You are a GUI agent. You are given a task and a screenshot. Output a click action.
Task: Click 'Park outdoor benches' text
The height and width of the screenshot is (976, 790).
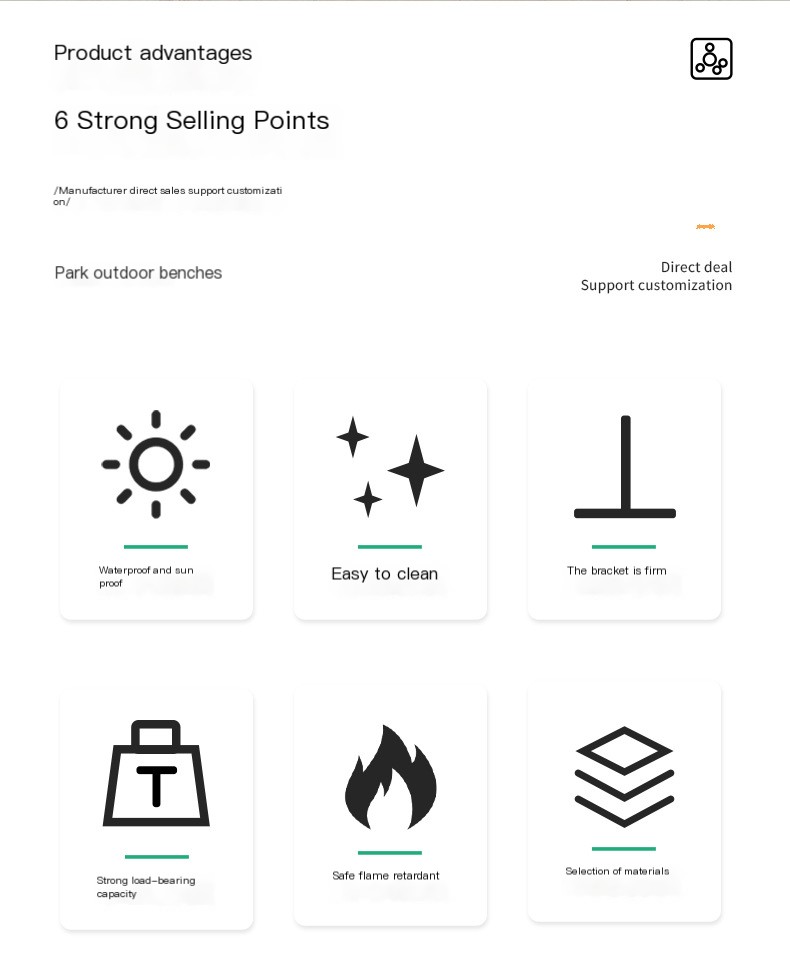click(138, 273)
